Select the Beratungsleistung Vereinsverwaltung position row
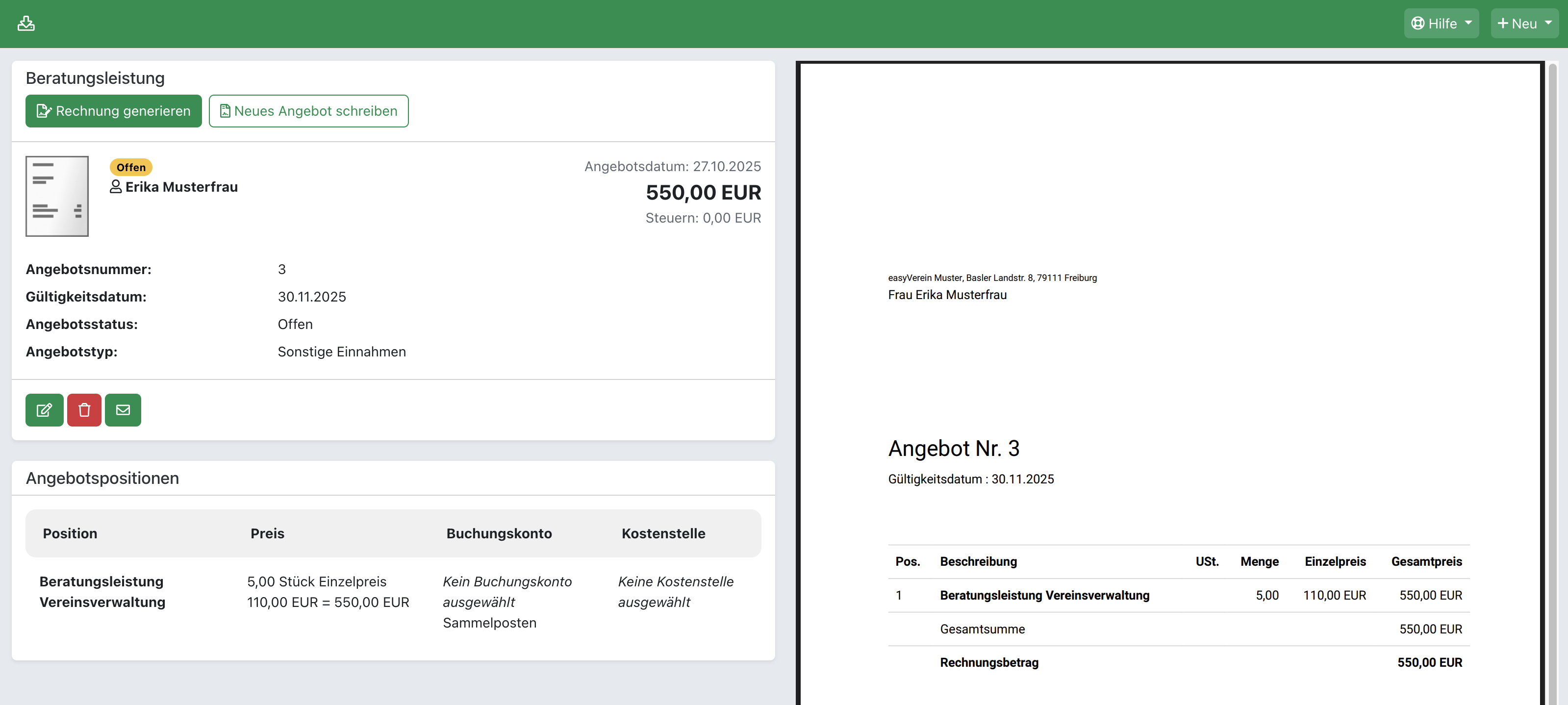 point(102,592)
